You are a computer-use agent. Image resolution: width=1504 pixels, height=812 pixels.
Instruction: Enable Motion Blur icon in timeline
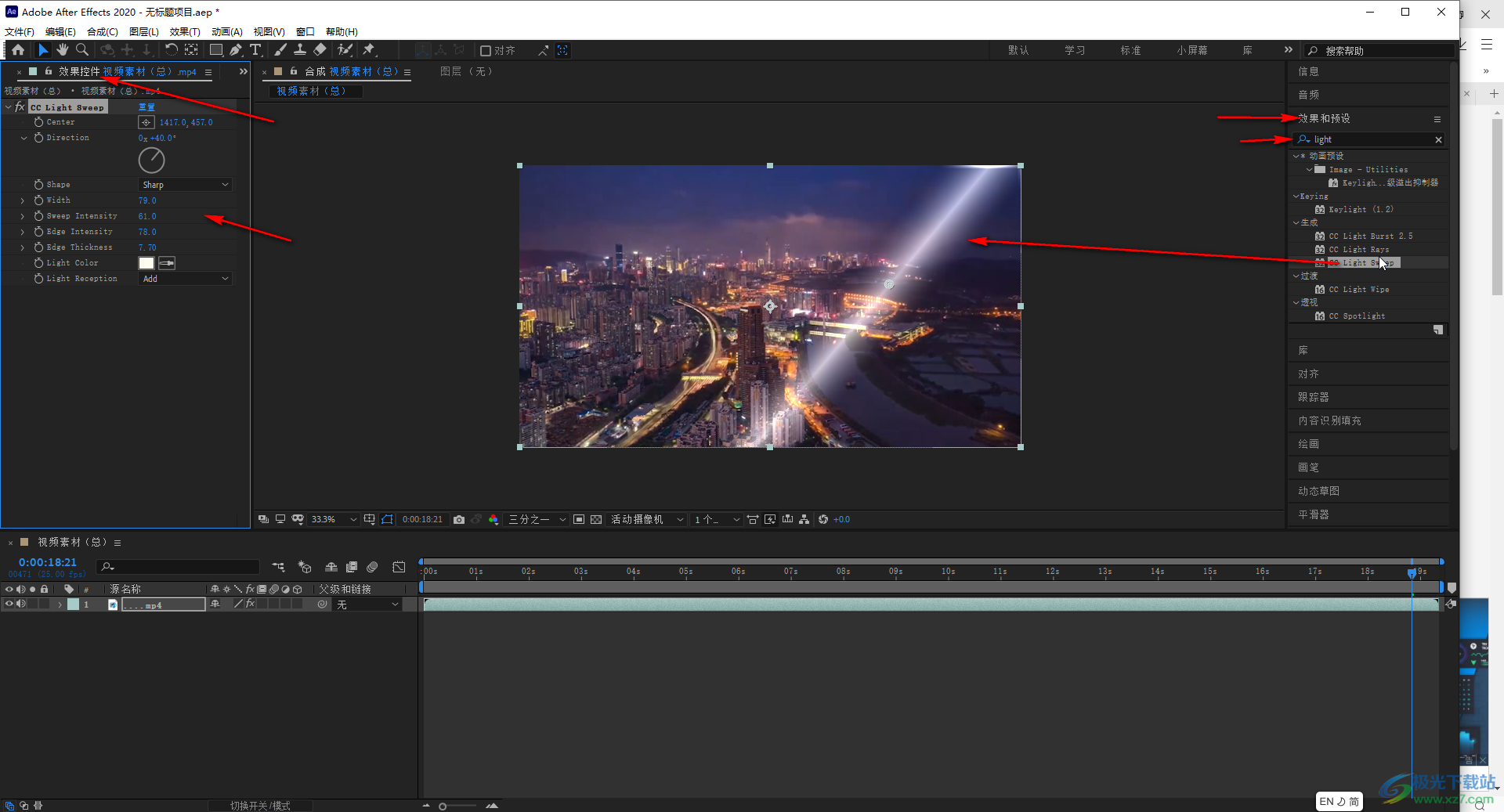pos(373,567)
